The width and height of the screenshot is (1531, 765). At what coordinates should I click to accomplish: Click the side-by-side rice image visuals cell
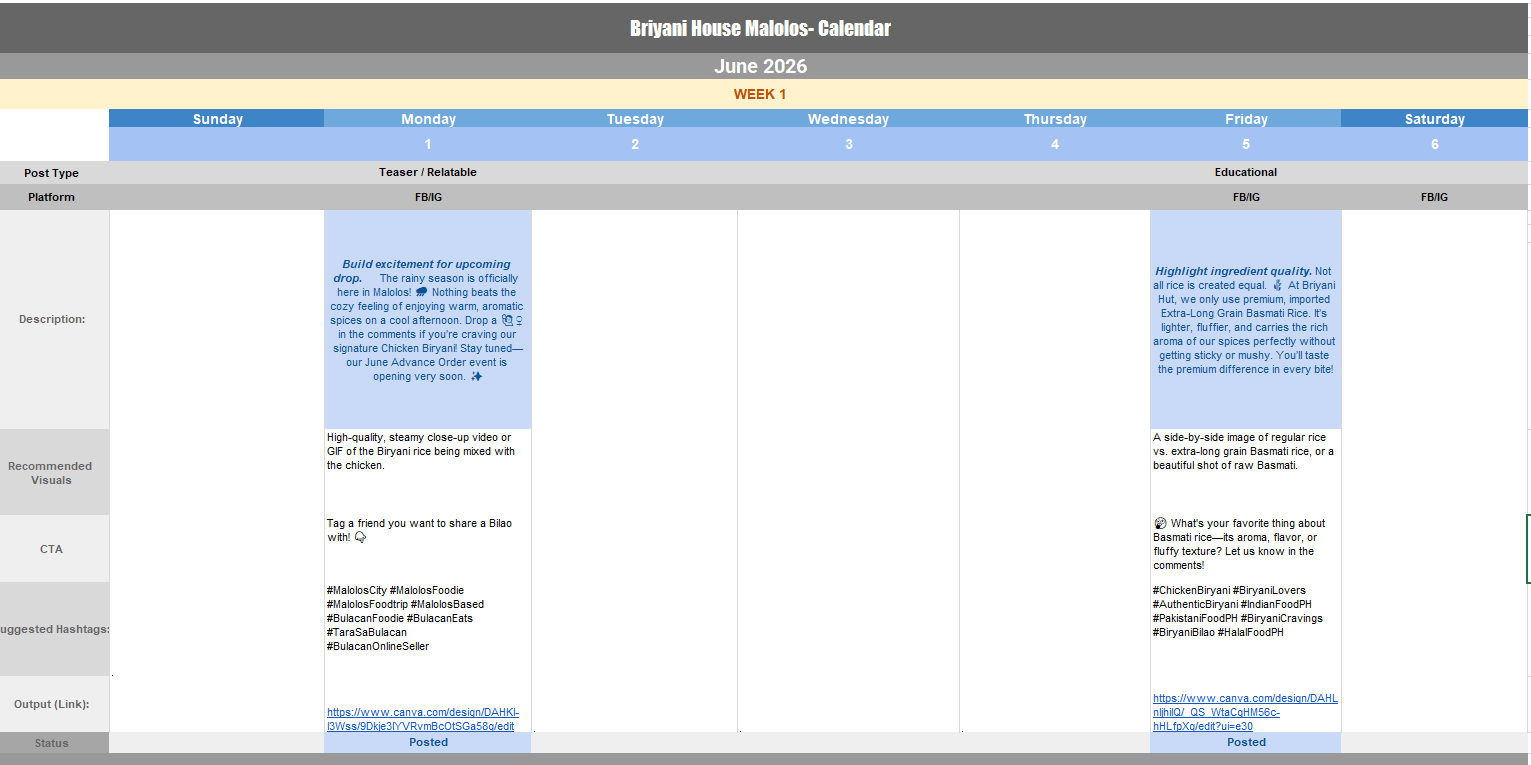click(1246, 472)
